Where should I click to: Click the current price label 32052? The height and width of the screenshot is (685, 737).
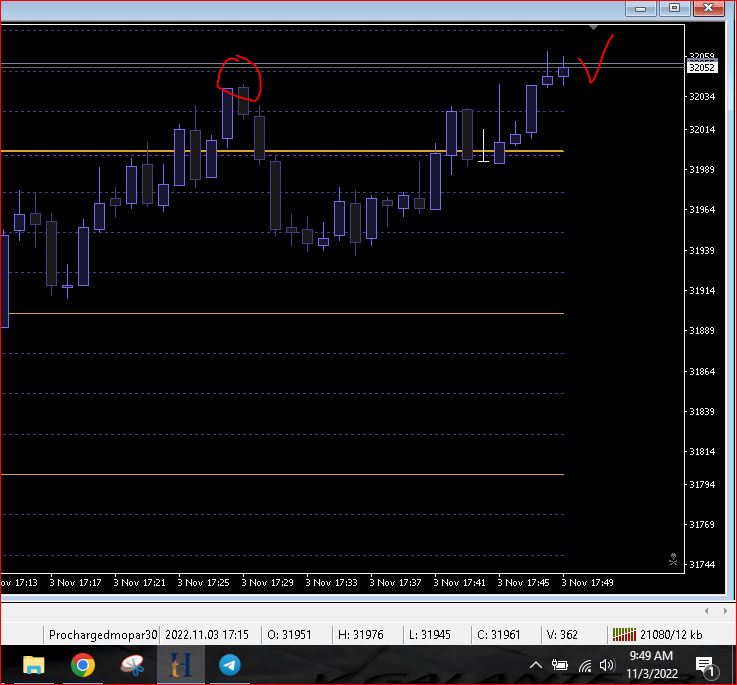(x=702, y=67)
